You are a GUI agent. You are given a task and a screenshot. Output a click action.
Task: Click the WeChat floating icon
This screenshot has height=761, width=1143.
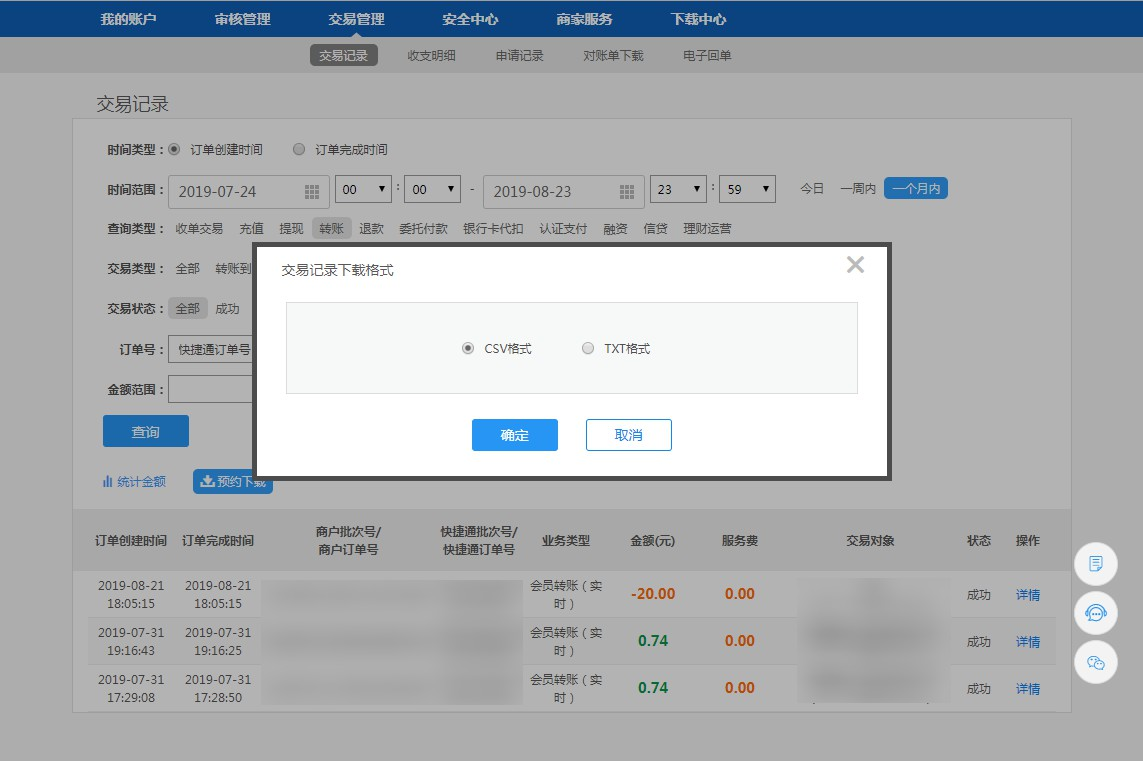pyautogui.click(x=1095, y=662)
